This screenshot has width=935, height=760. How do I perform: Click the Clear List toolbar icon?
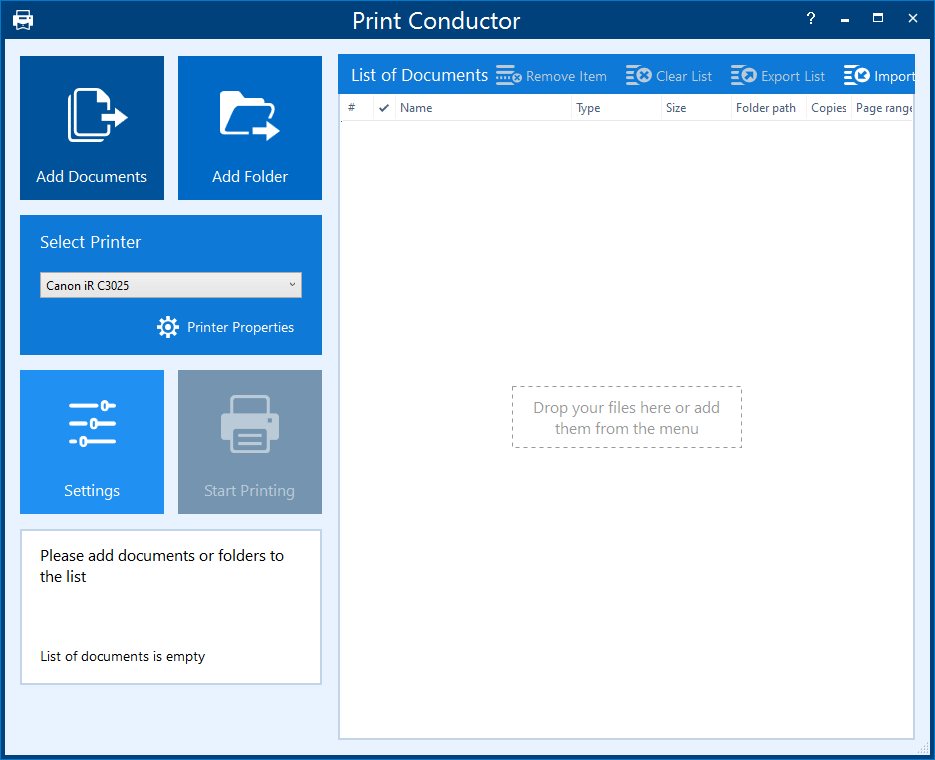(x=638, y=75)
